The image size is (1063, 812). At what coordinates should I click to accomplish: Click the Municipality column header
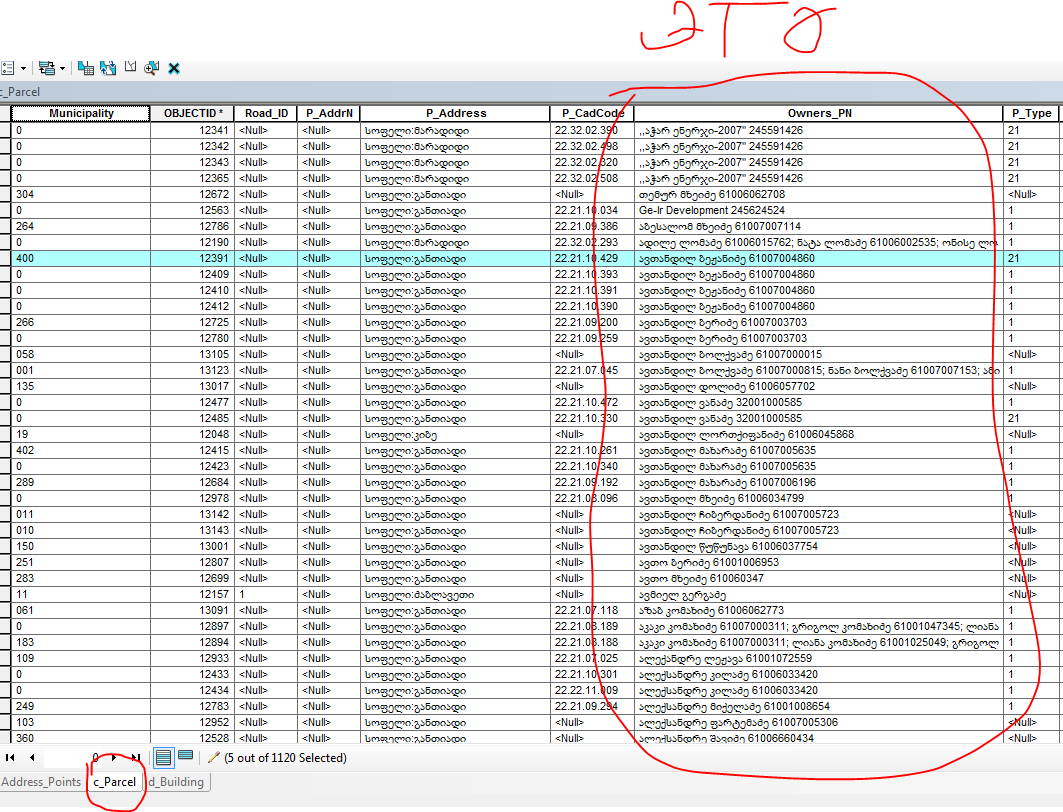(81, 113)
